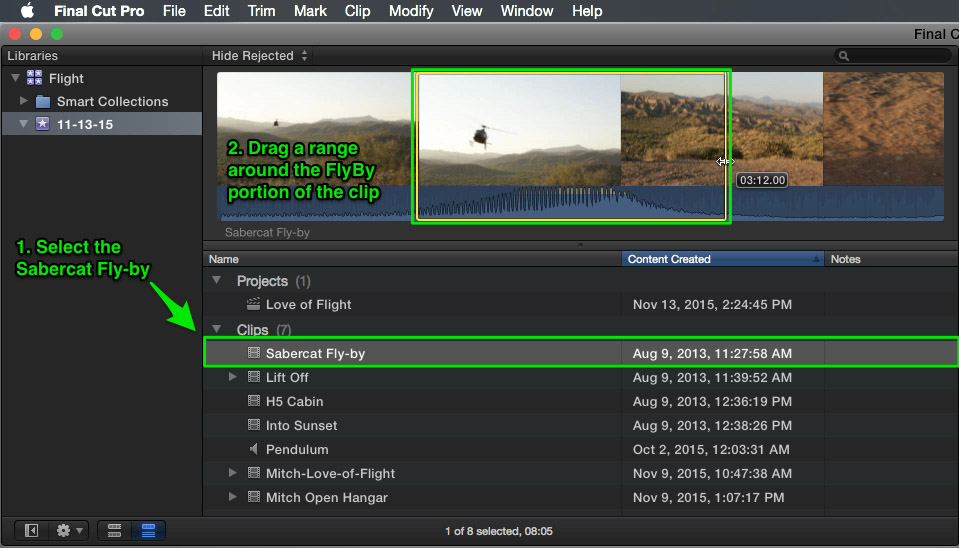Click the Lift Off film clip icon

pyautogui.click(x=254, y=377)
